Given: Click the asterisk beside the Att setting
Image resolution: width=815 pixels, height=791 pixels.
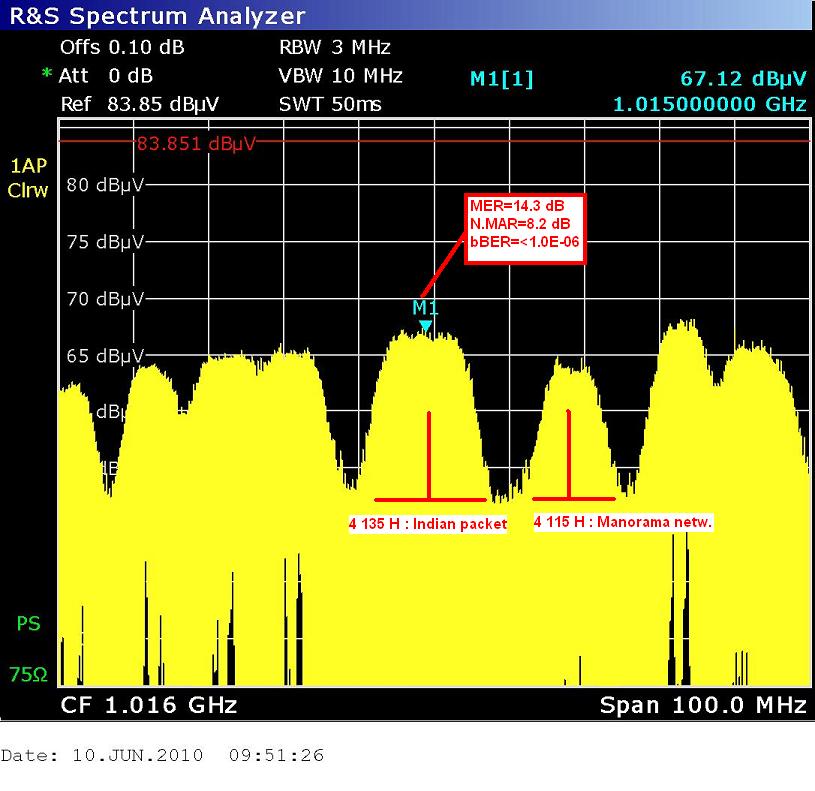Looking at the screenshot, I should point(46,76).
